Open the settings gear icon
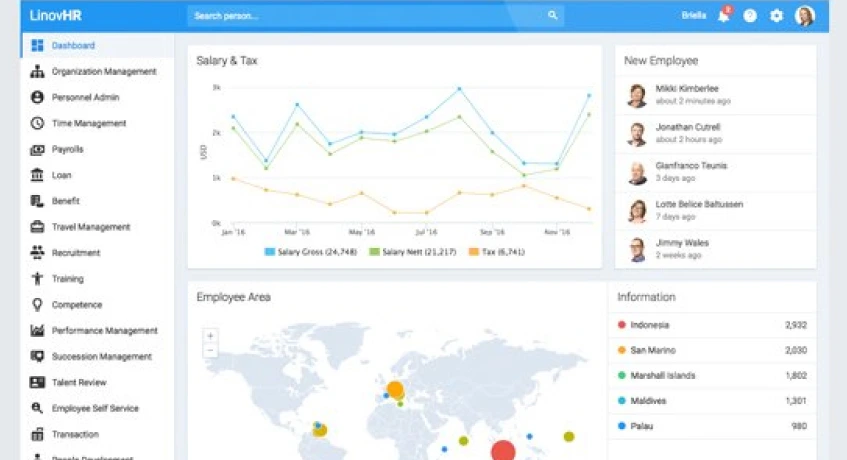 point(776,16)
